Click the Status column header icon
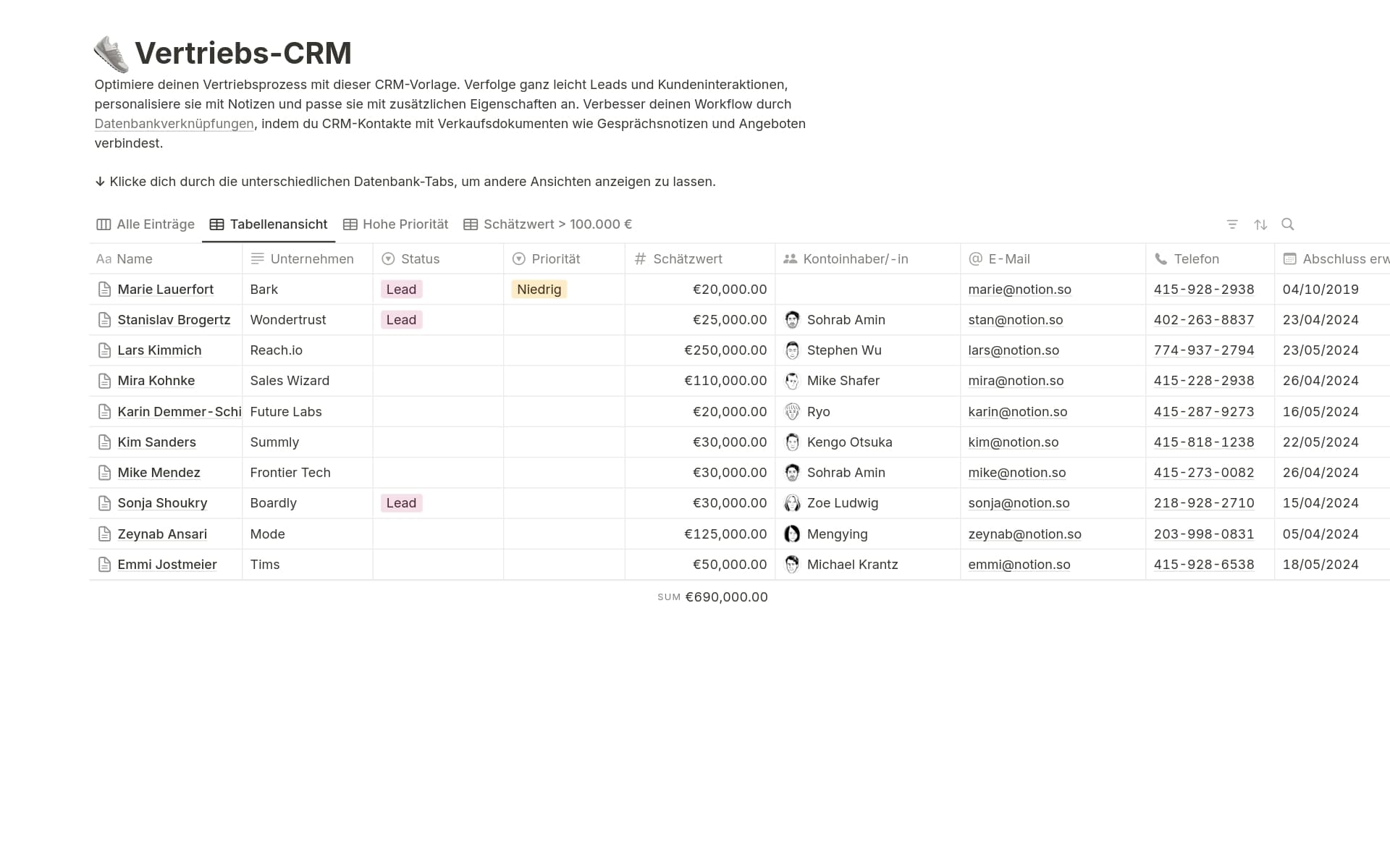Image resolution: width=1390 pixels, height=868 pixels. point(388,258)
